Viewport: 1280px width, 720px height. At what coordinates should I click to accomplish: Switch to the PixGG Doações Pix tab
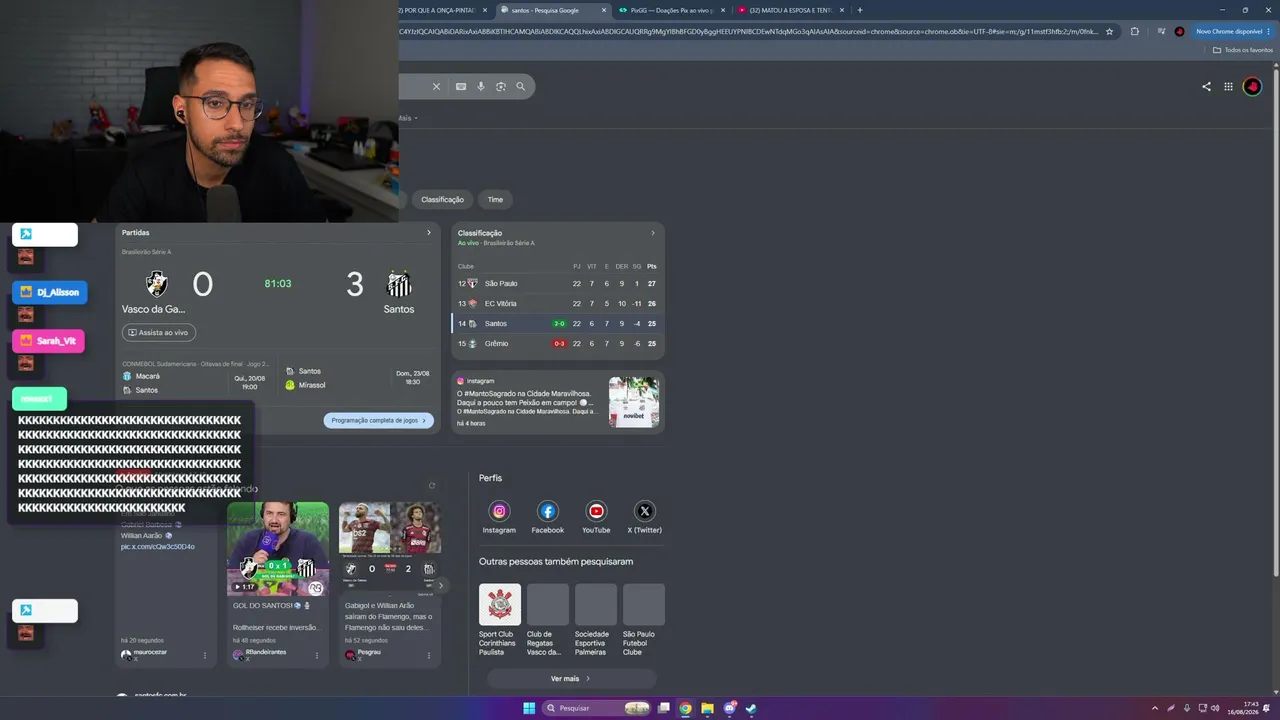tap(671, 10)
